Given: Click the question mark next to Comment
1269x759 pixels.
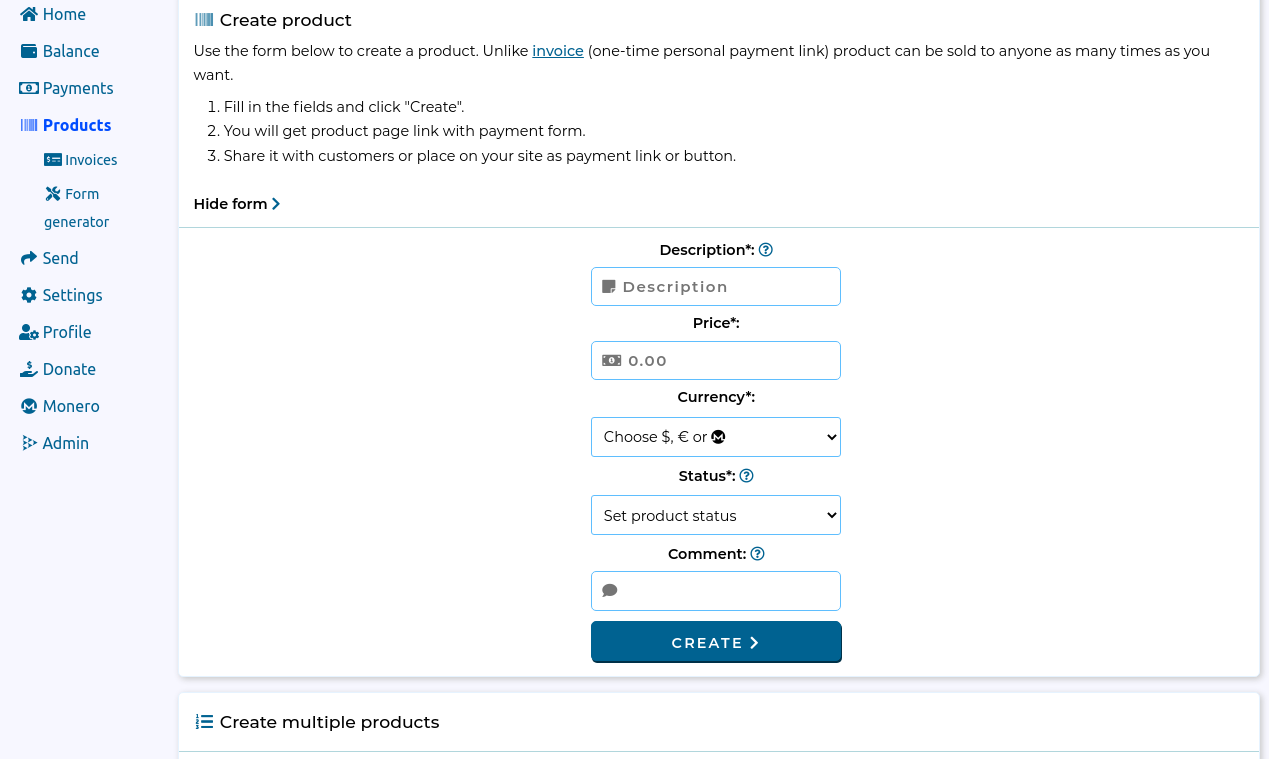Looking at the screenshot, I should point(757,554).
